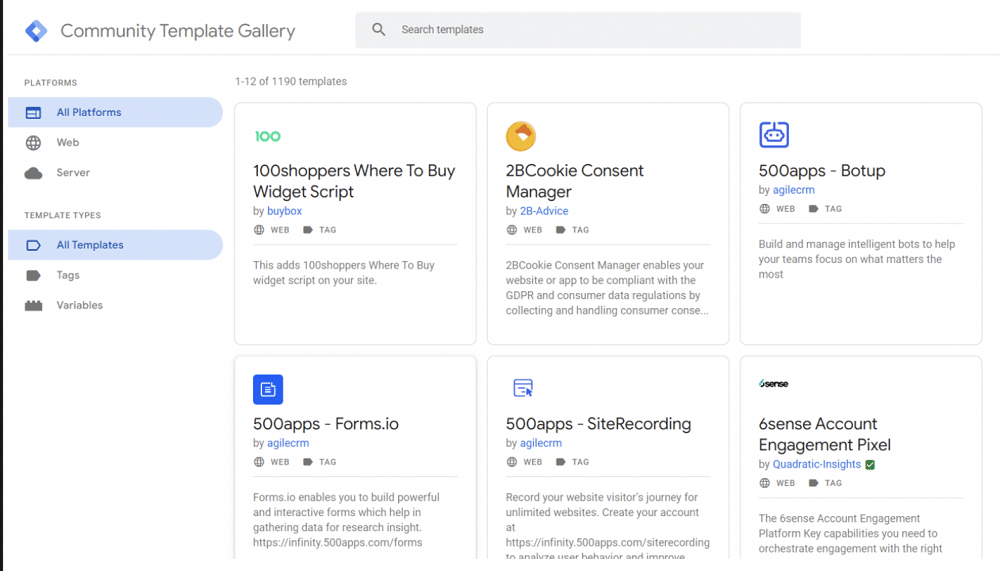Click TAG icon on Forms.io card

tap(307, 462)
